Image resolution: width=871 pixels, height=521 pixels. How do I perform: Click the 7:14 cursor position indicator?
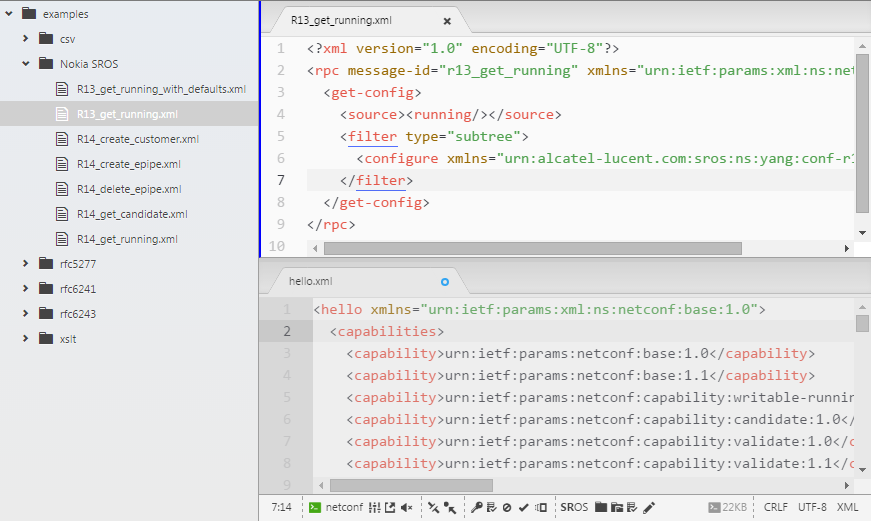point(282,507)
